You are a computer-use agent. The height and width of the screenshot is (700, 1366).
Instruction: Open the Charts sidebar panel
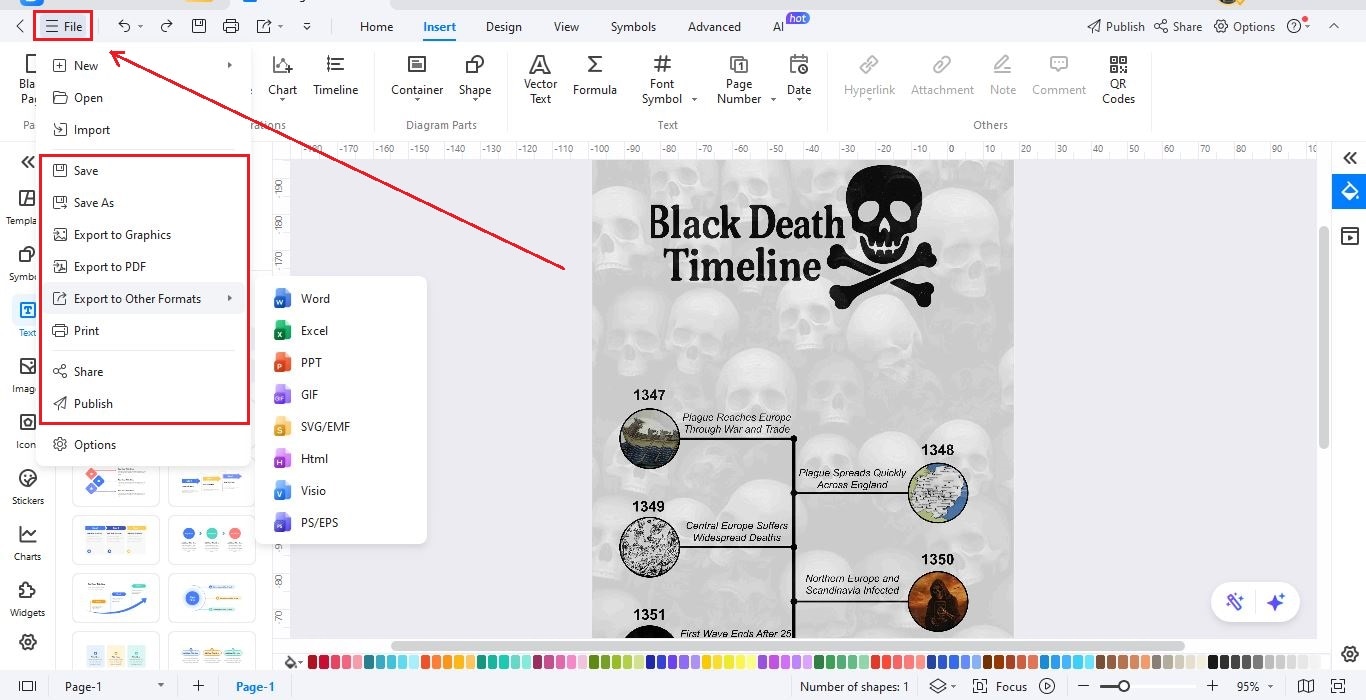point(28,542)
